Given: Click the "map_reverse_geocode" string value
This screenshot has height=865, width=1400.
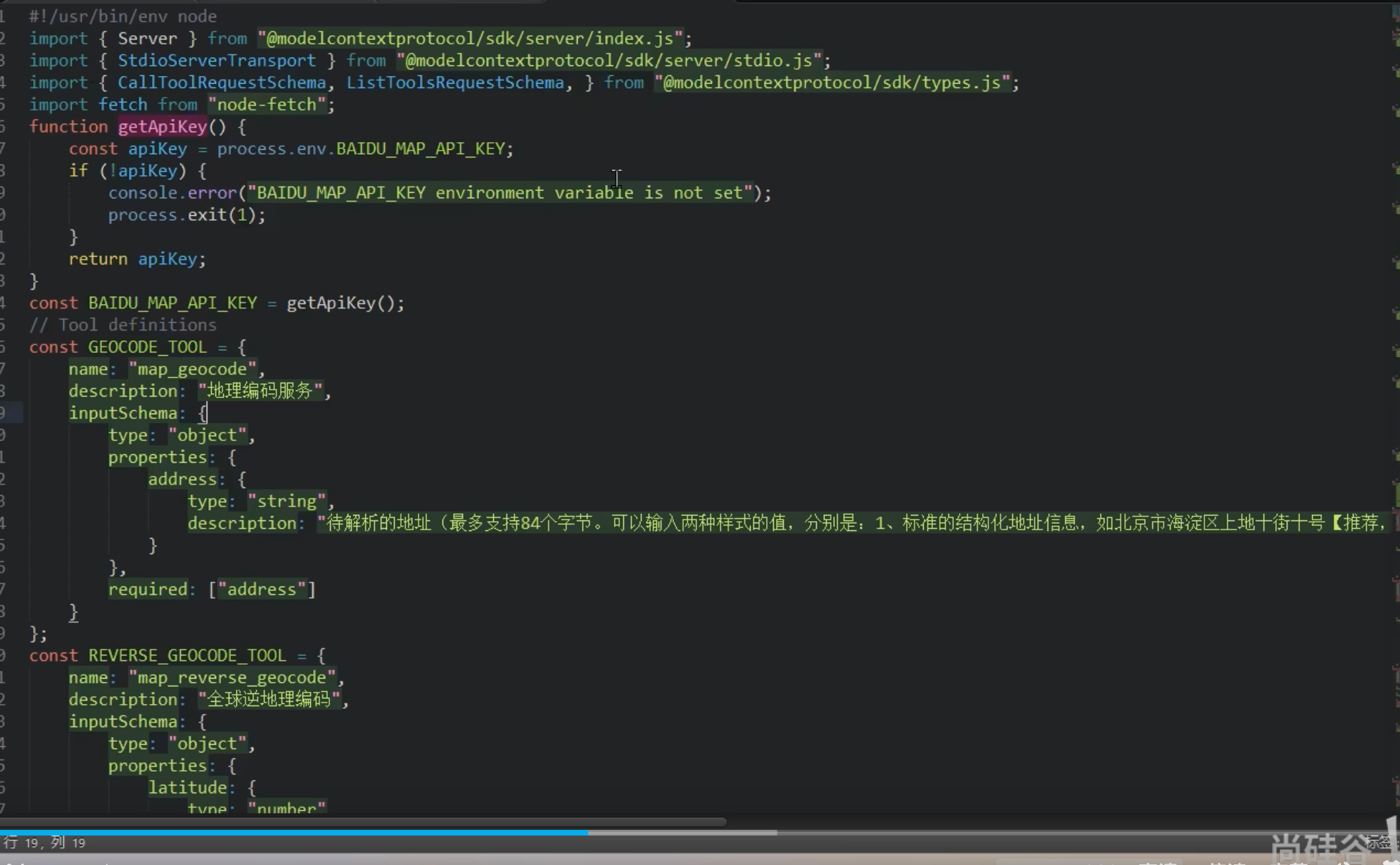Looking at the screenshot, I should [x=231, y=677].
